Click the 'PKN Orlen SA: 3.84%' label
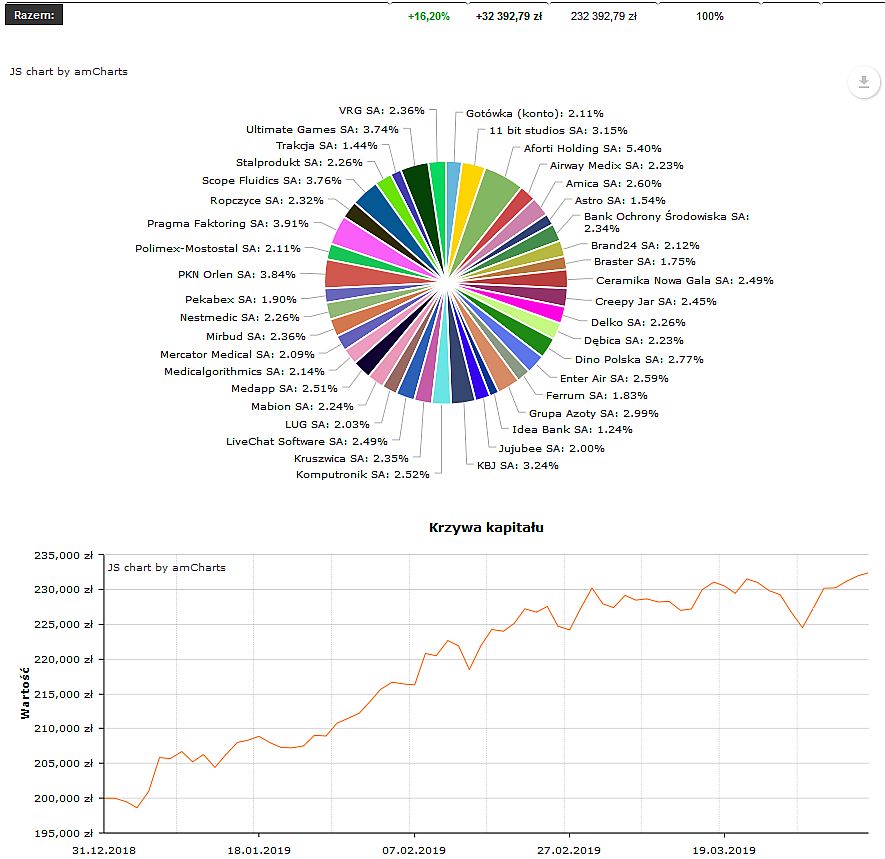Image resolution: width=885 pixels, height=859 pixels. click(x=237, y=274)
